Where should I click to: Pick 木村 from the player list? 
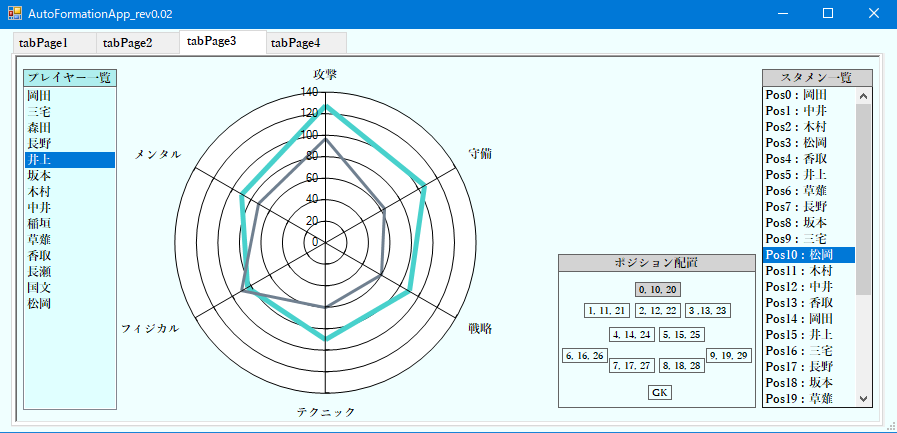point(69,192)
